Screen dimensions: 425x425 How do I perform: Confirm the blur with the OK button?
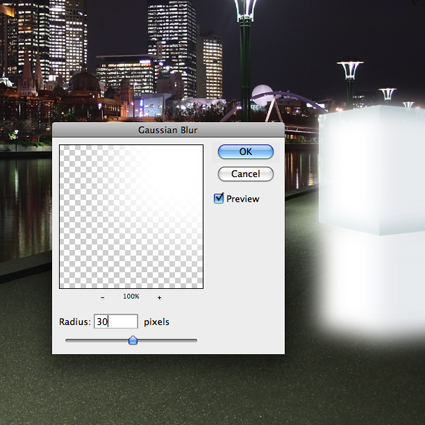[x=246, y=152]
